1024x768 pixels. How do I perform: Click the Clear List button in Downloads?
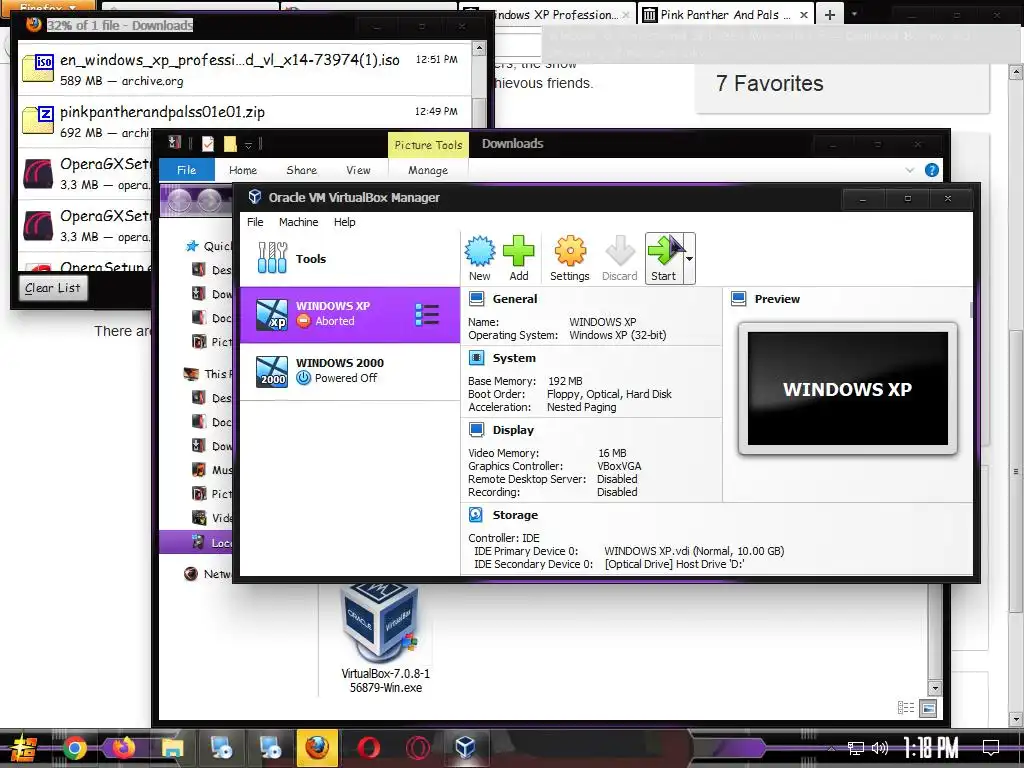(52, 288)
